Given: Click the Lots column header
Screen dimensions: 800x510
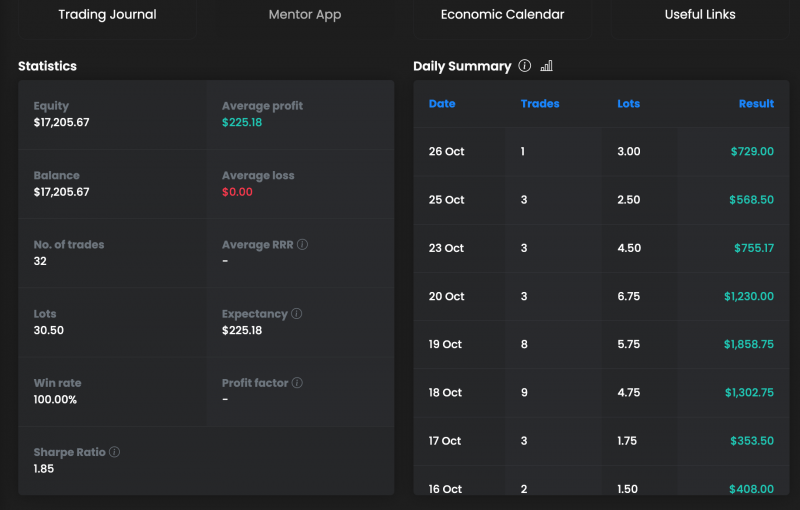Looking at the screenshot, I should 629,104.
